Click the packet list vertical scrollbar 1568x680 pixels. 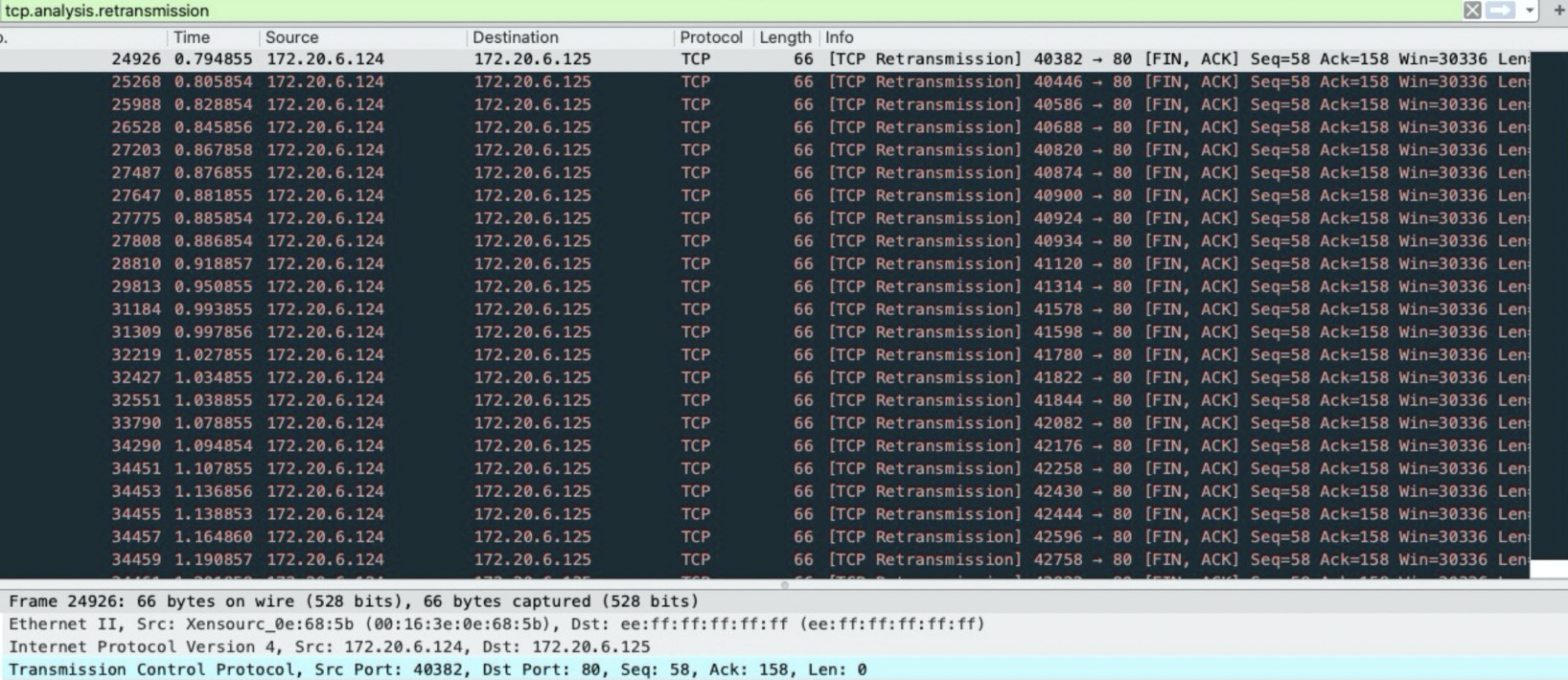point(1549,314)
